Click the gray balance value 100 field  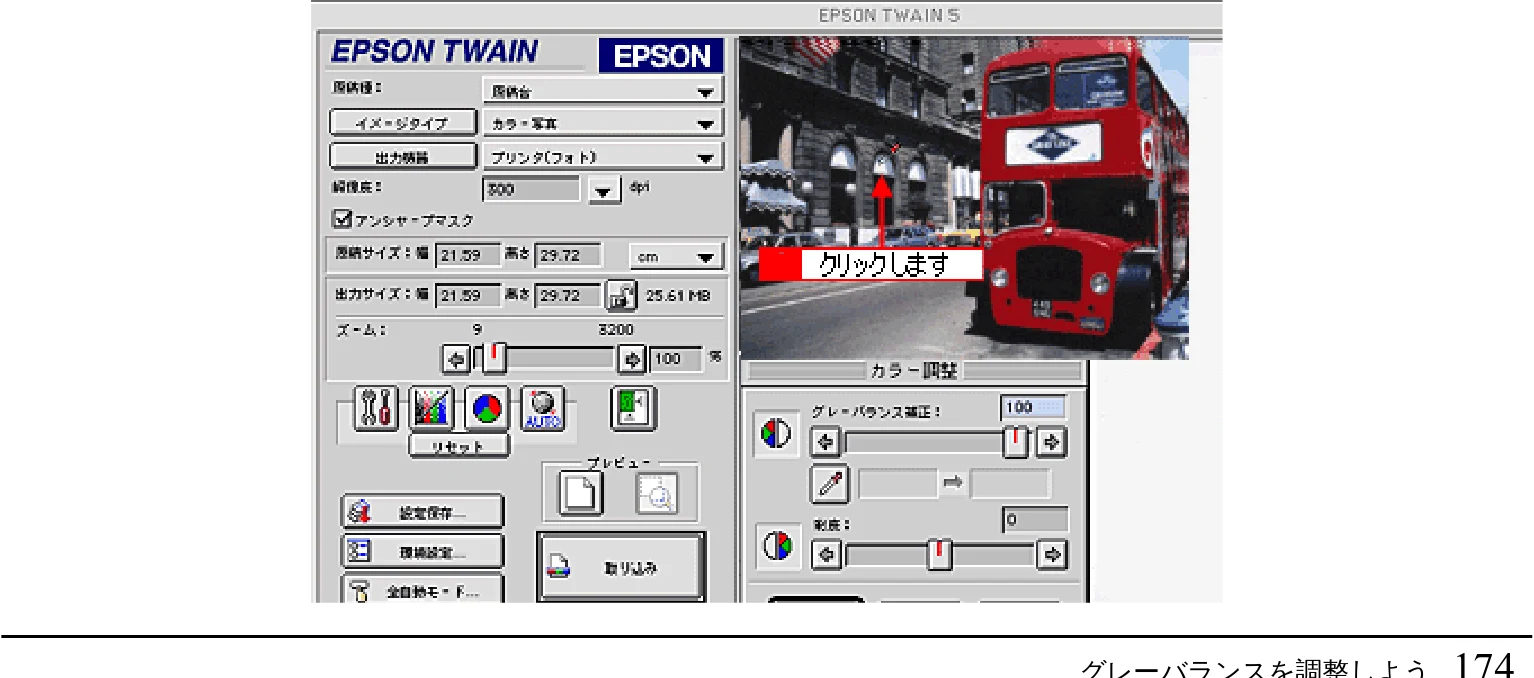click(1034, 408)
